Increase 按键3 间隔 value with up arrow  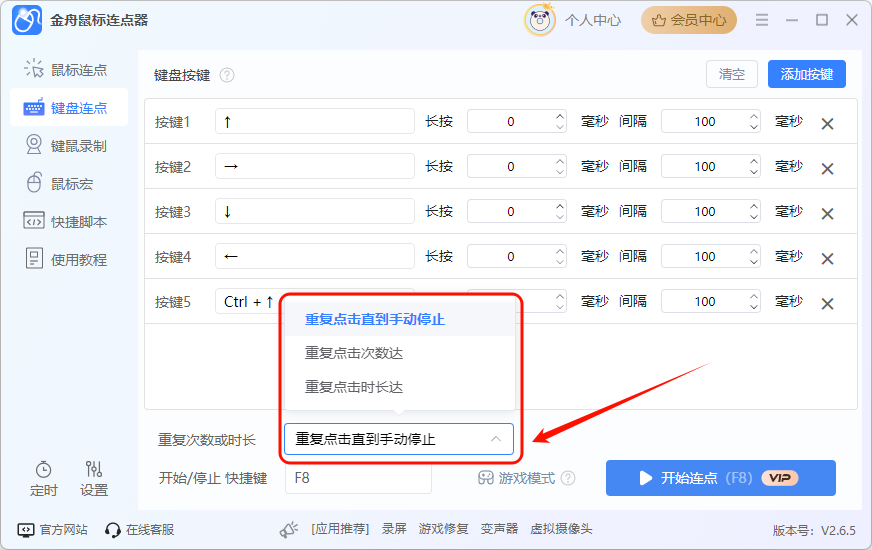tap(754, 206)
